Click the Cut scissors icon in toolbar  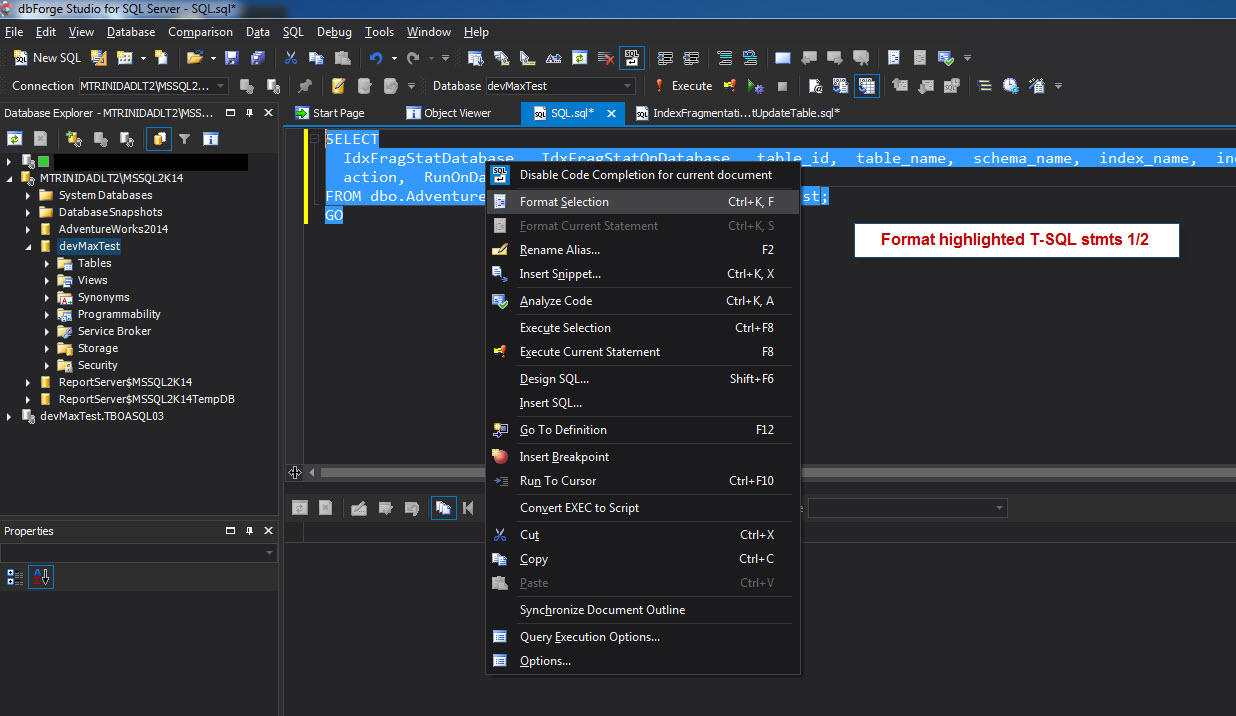291,58
